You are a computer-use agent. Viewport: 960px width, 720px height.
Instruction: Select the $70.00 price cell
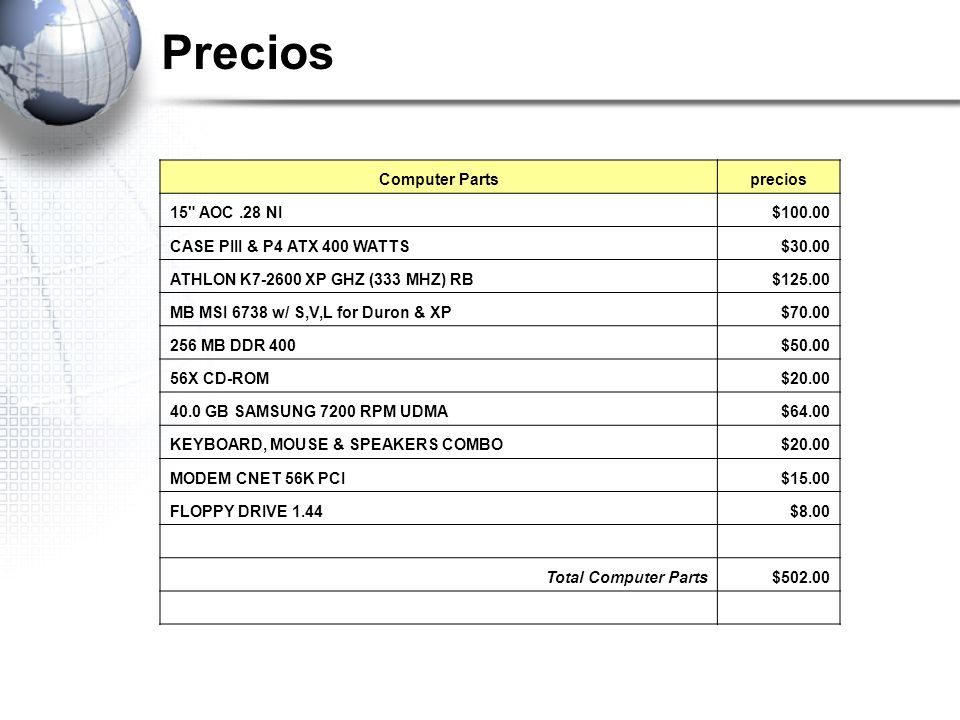[x=778, y=310]
